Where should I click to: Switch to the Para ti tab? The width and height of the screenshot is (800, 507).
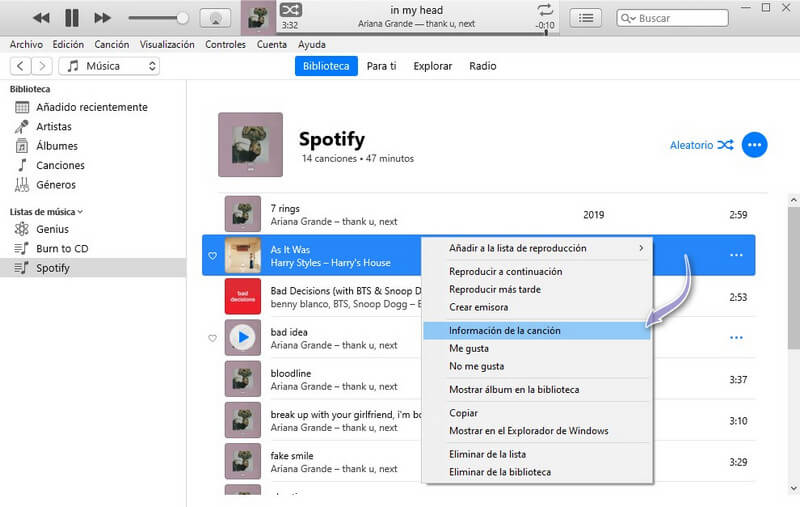pos(382,66)
